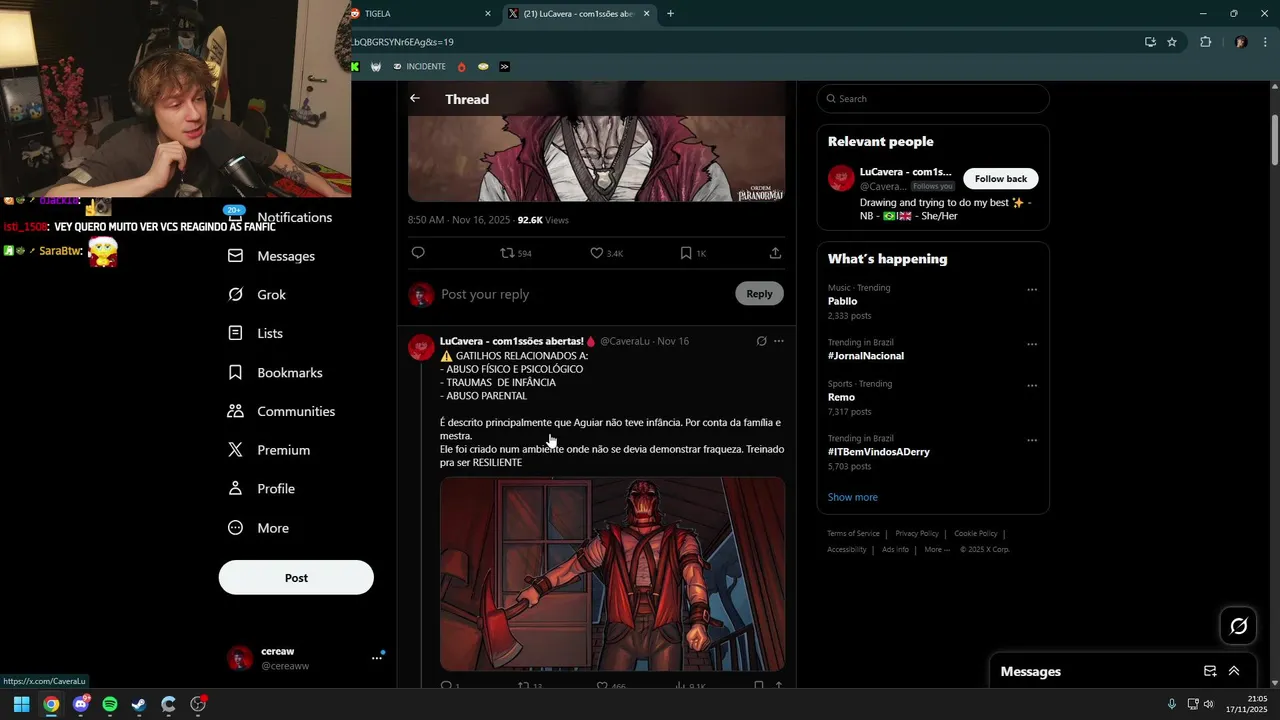Open Ads info footer link

(x=895, y=550)
